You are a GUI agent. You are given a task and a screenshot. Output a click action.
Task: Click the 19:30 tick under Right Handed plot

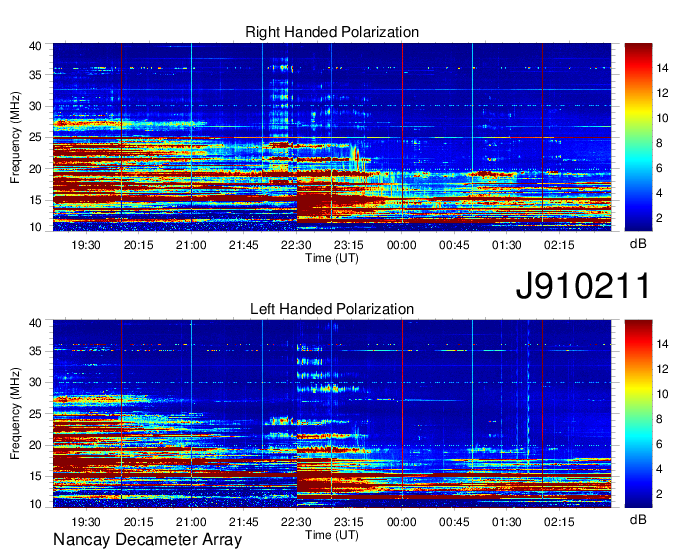tap(86, 245)
